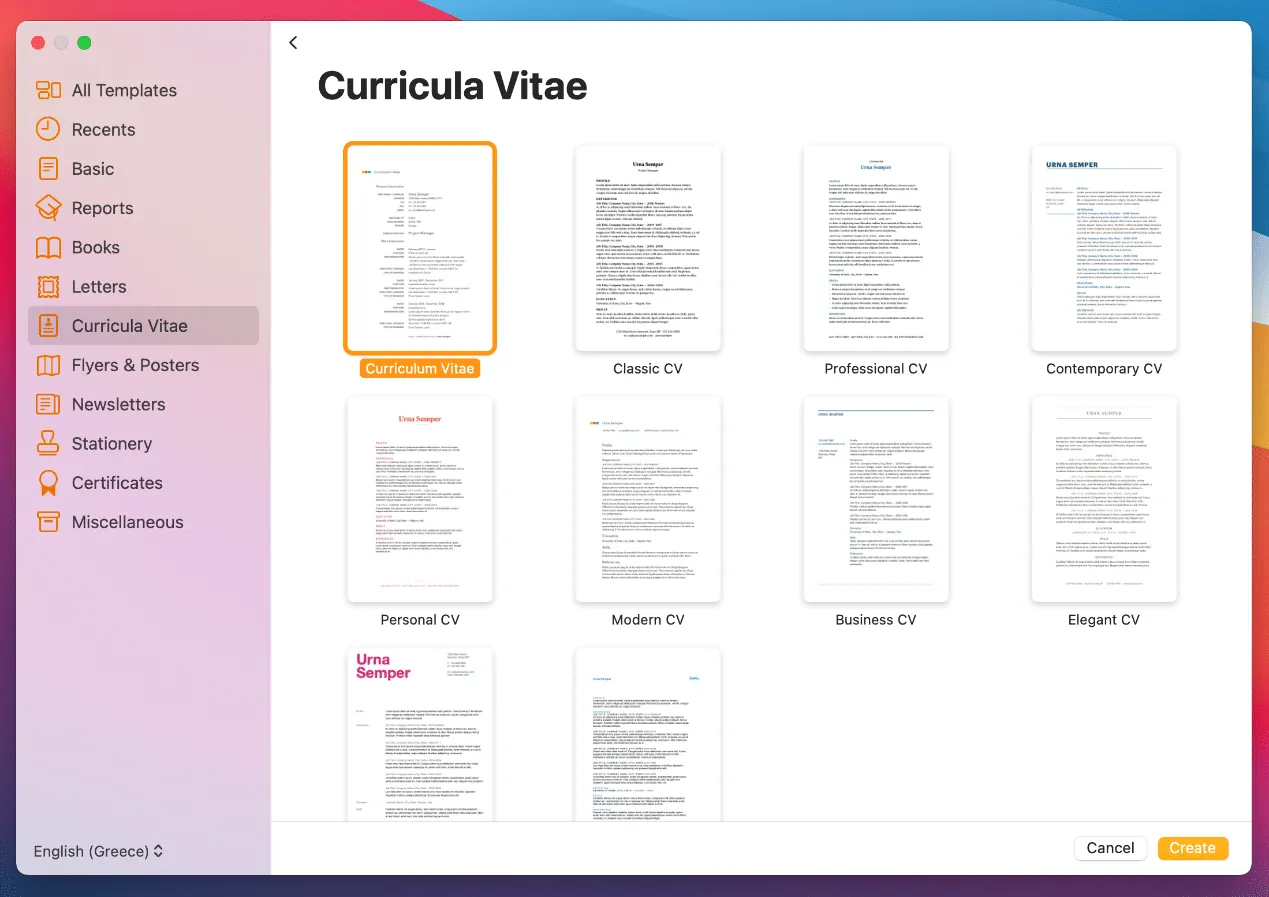
Task: Select the Classic CV template thumbnail
Action: click(x=648, y=248)
